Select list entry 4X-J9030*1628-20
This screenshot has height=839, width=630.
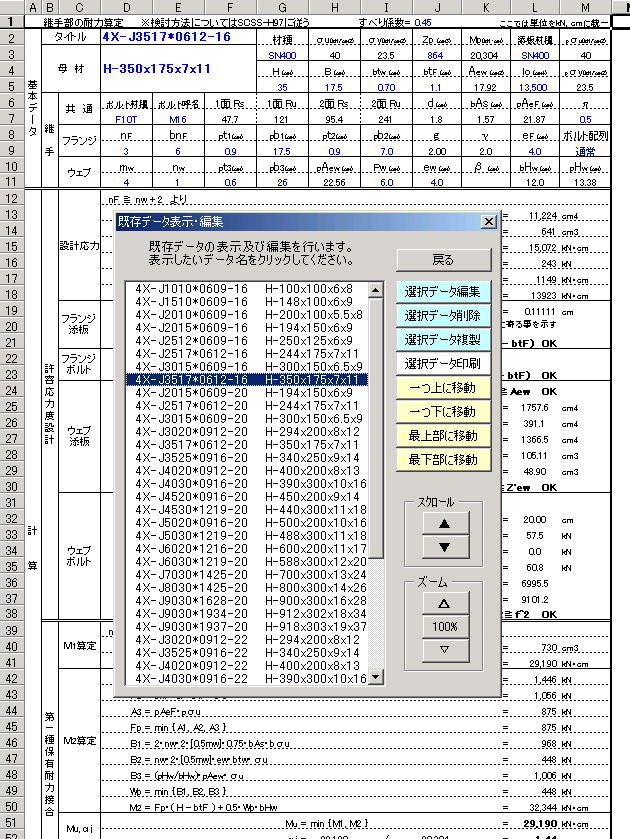(247, 601)
